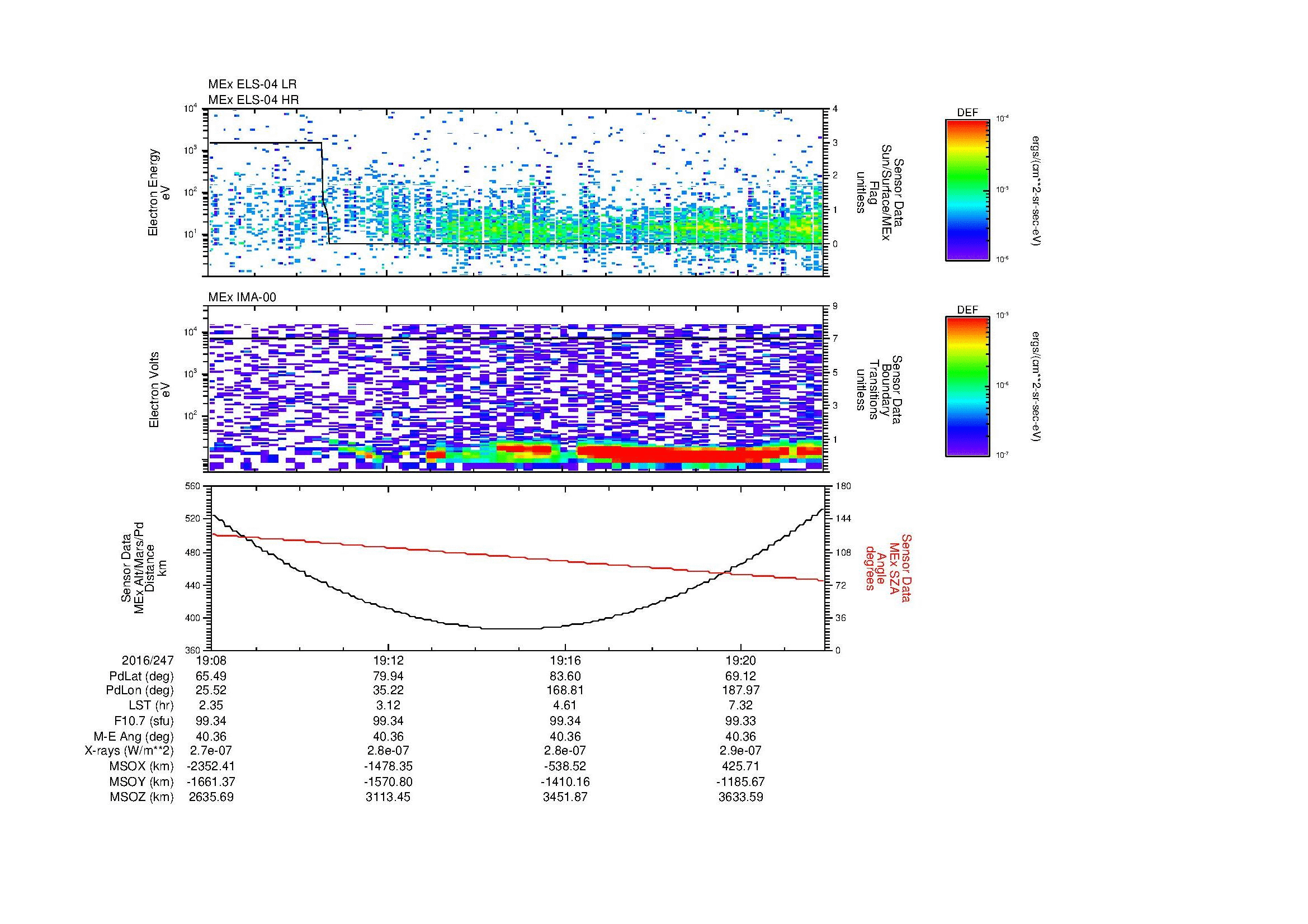The height and width of the screenshot is (924, 1308).
Task: Click the red MEx SZA Angle axis label
Action: pyautogui.click(x=887, y=567)
